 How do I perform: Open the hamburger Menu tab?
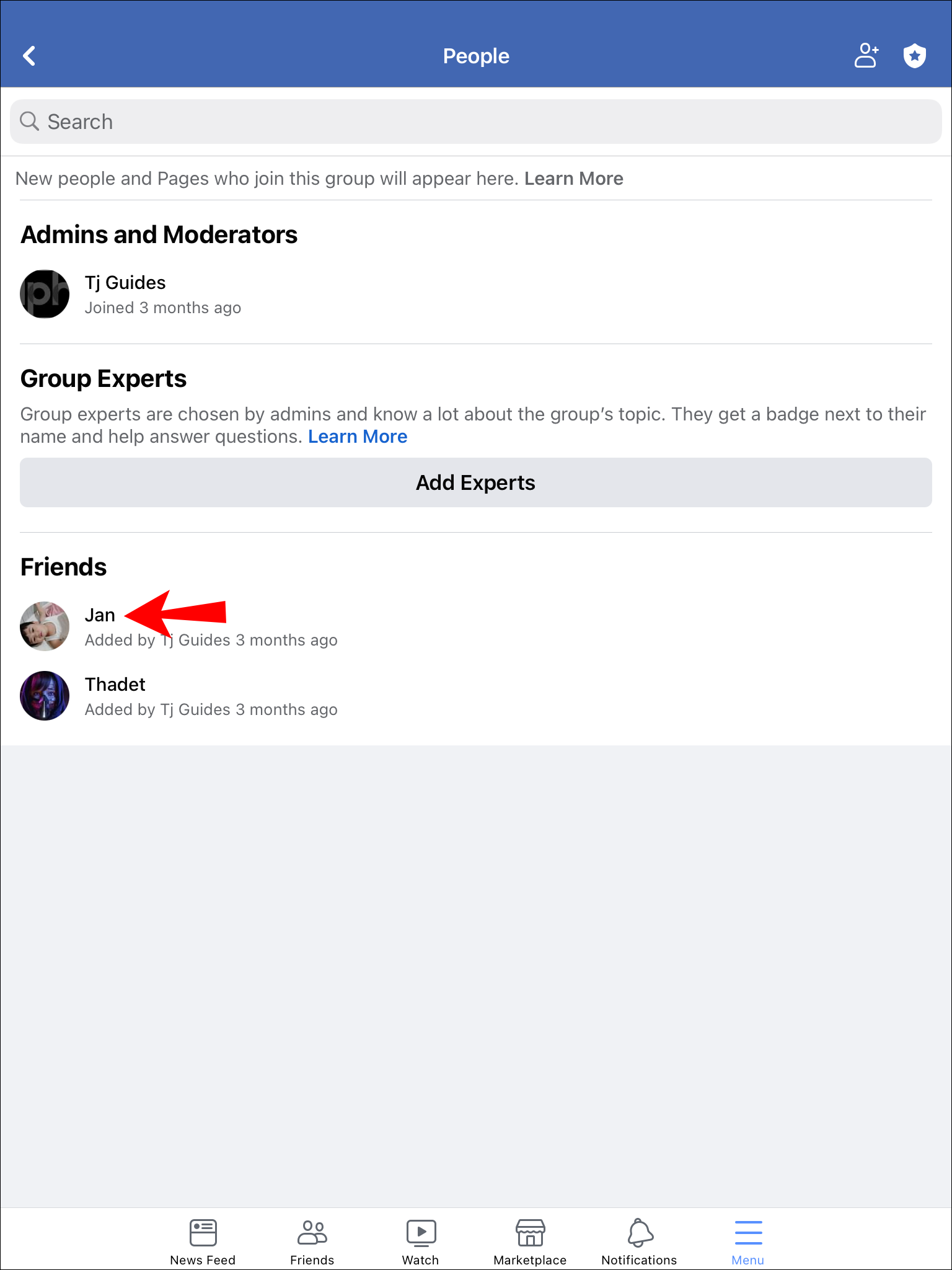[748, 1241]
